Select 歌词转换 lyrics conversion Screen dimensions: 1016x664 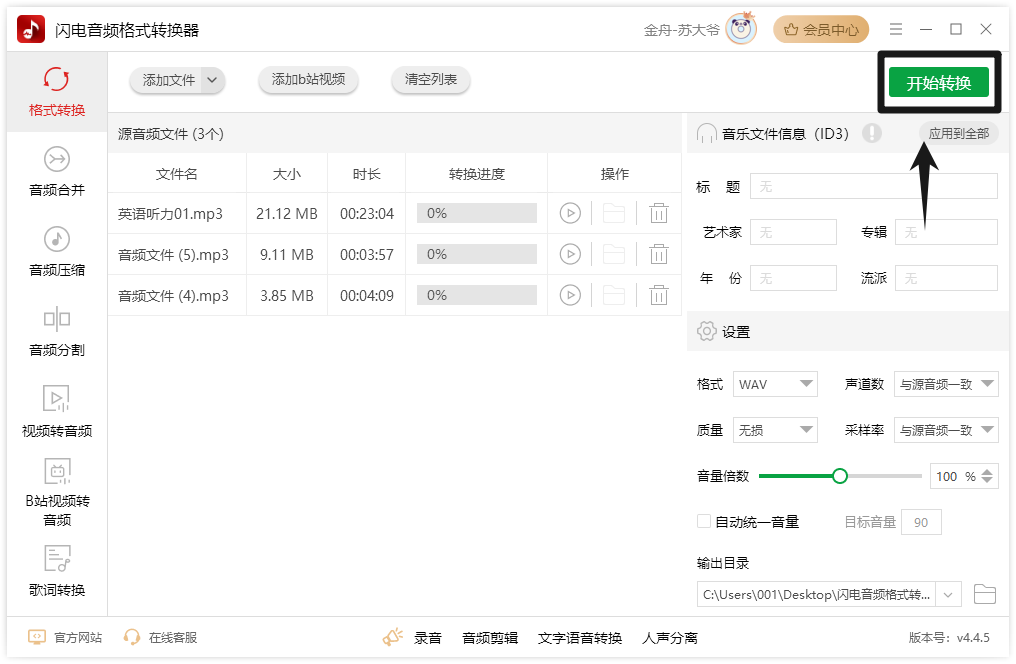[x=57, y=571]
